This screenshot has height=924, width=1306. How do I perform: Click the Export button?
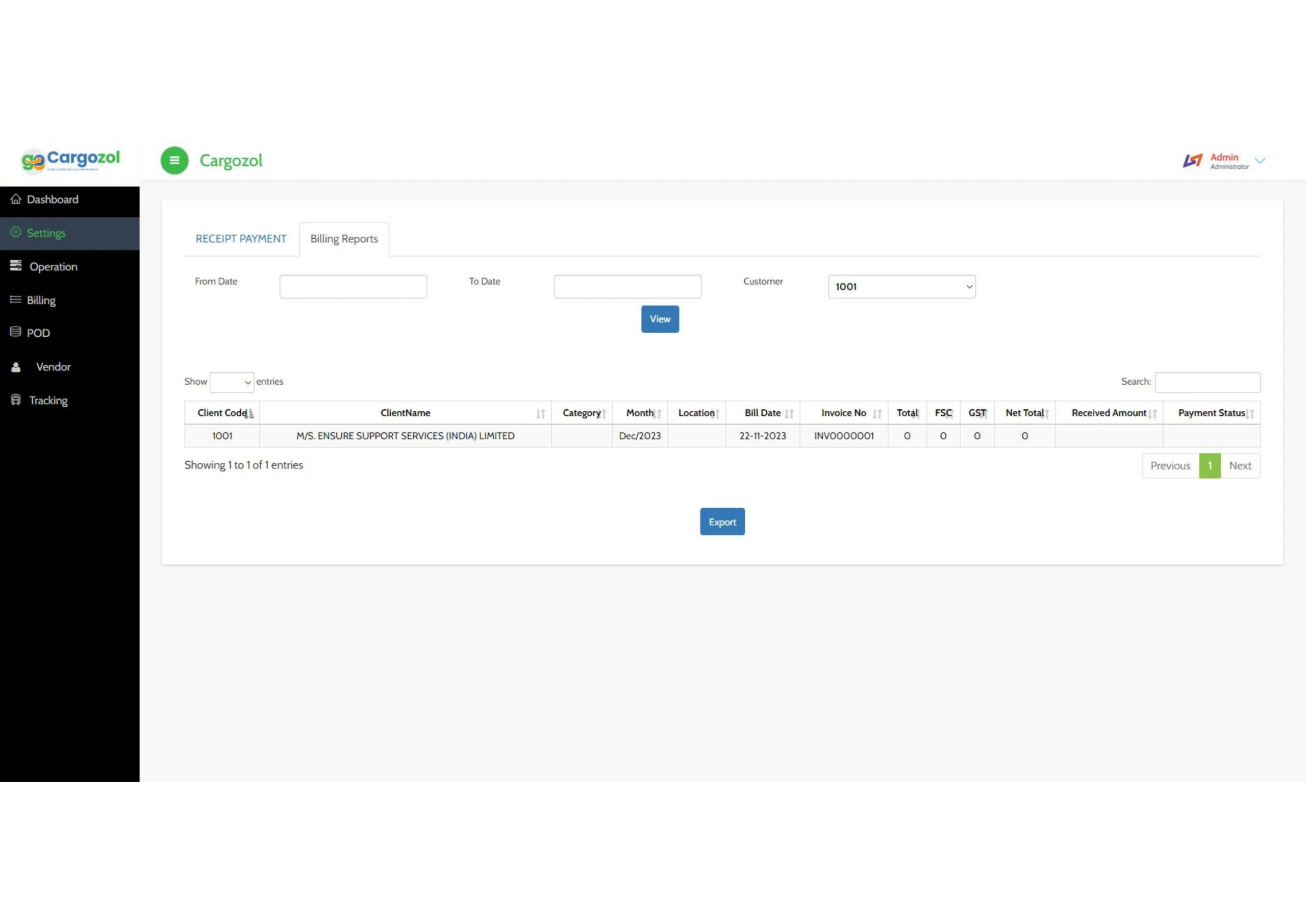point(722,522)
